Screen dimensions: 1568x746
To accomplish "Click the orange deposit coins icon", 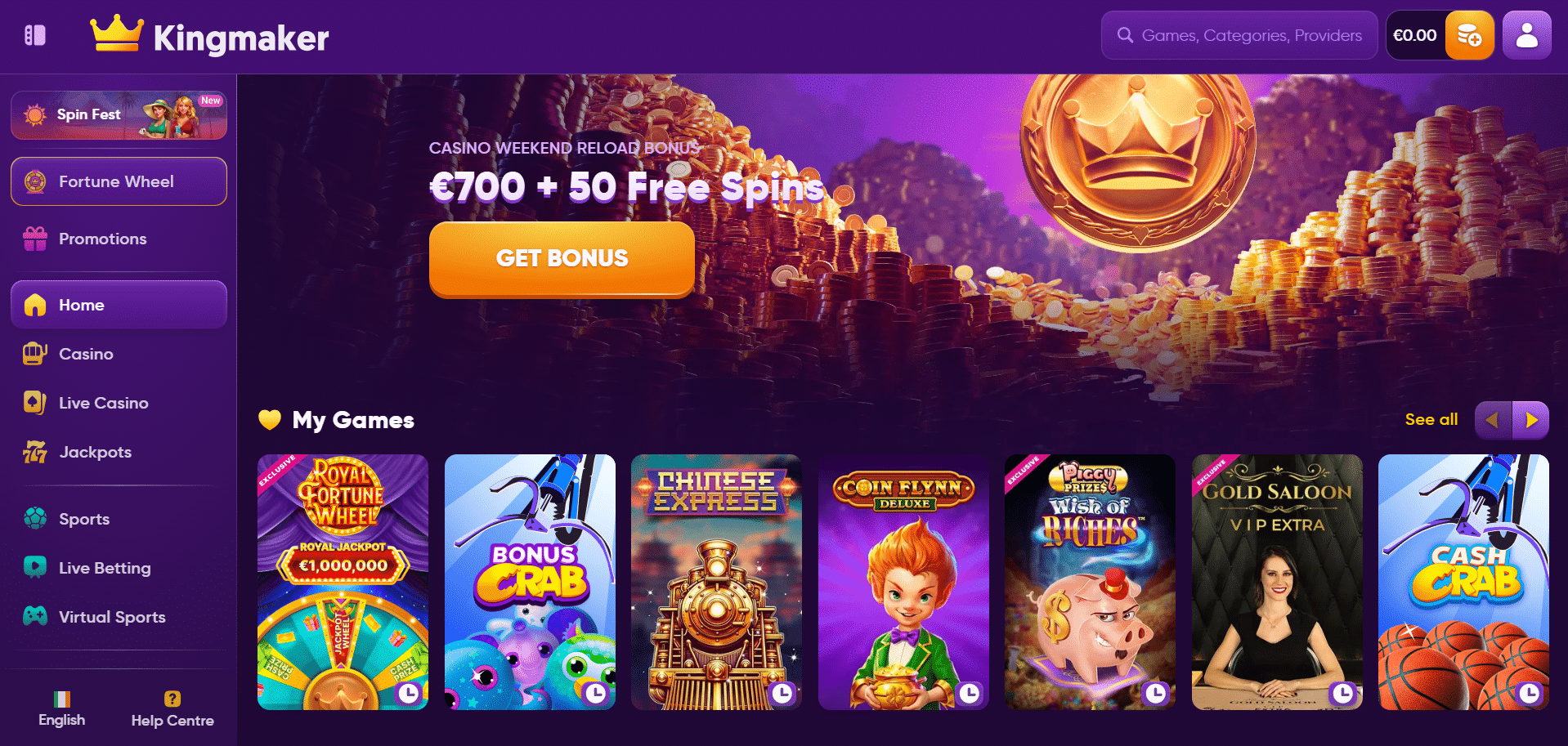I will click(x=1469, y=35).
